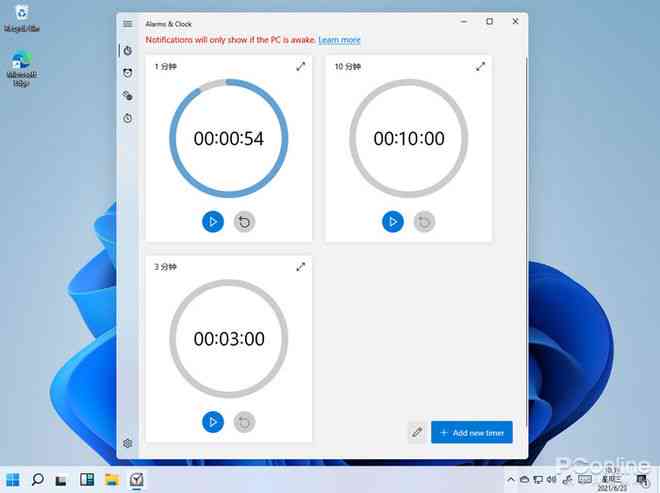
Task: Start the 00:10:00 timer
Action: tap(393, 221)
